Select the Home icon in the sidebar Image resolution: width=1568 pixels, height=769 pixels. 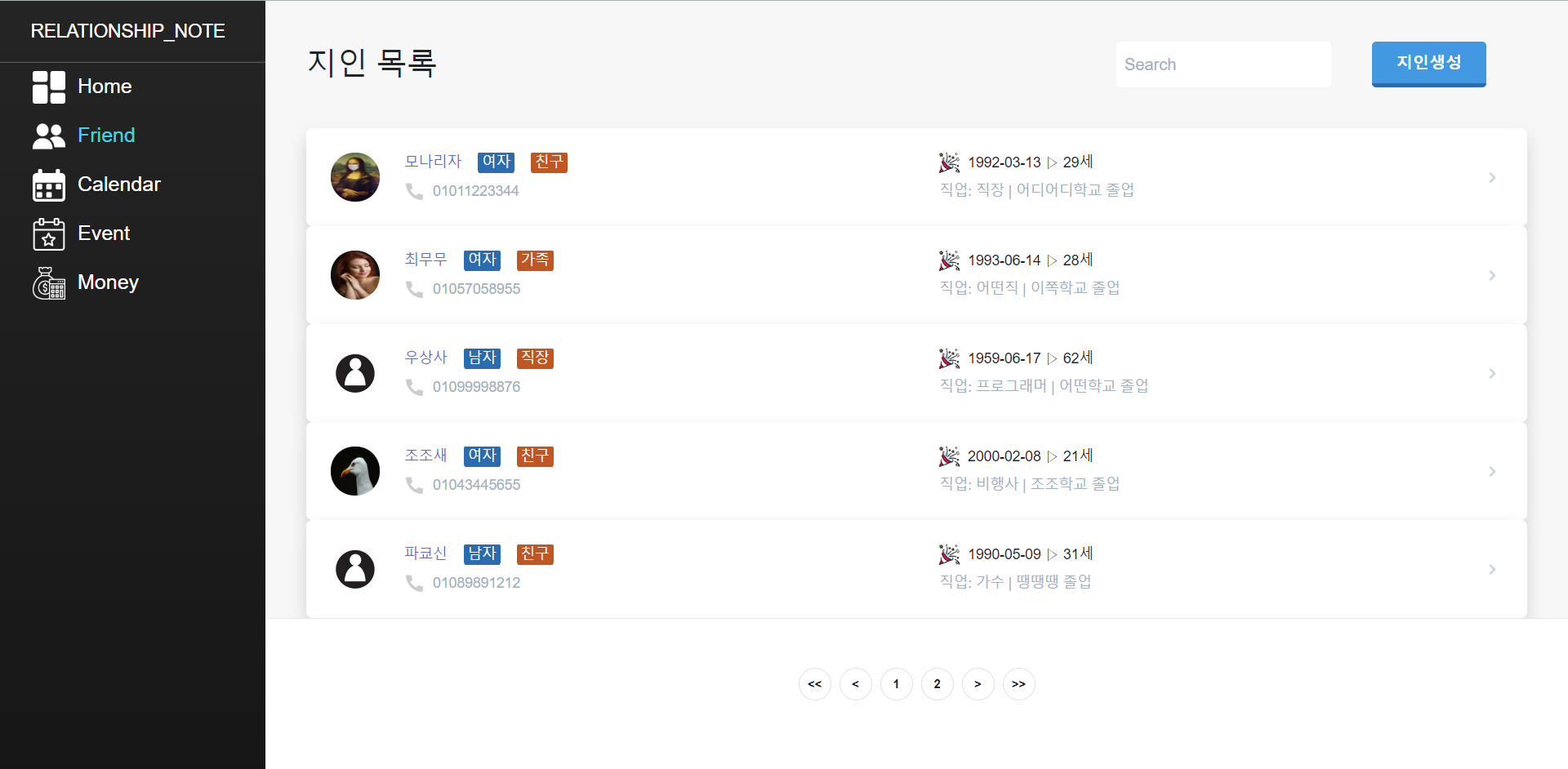pos(48,87)
